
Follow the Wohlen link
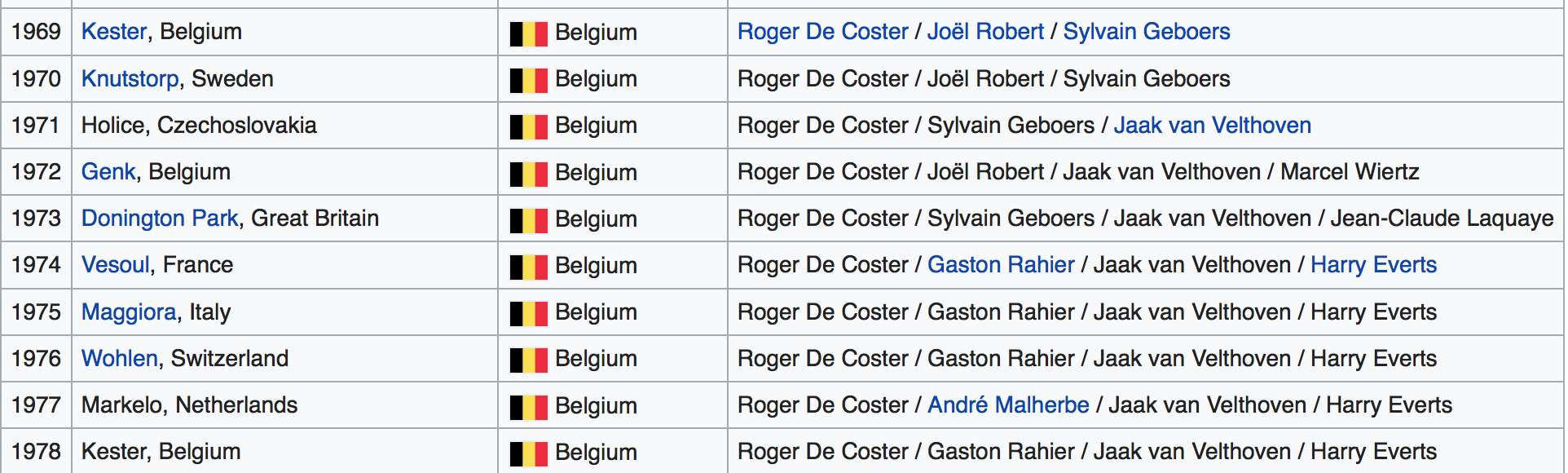pos(120,359)
